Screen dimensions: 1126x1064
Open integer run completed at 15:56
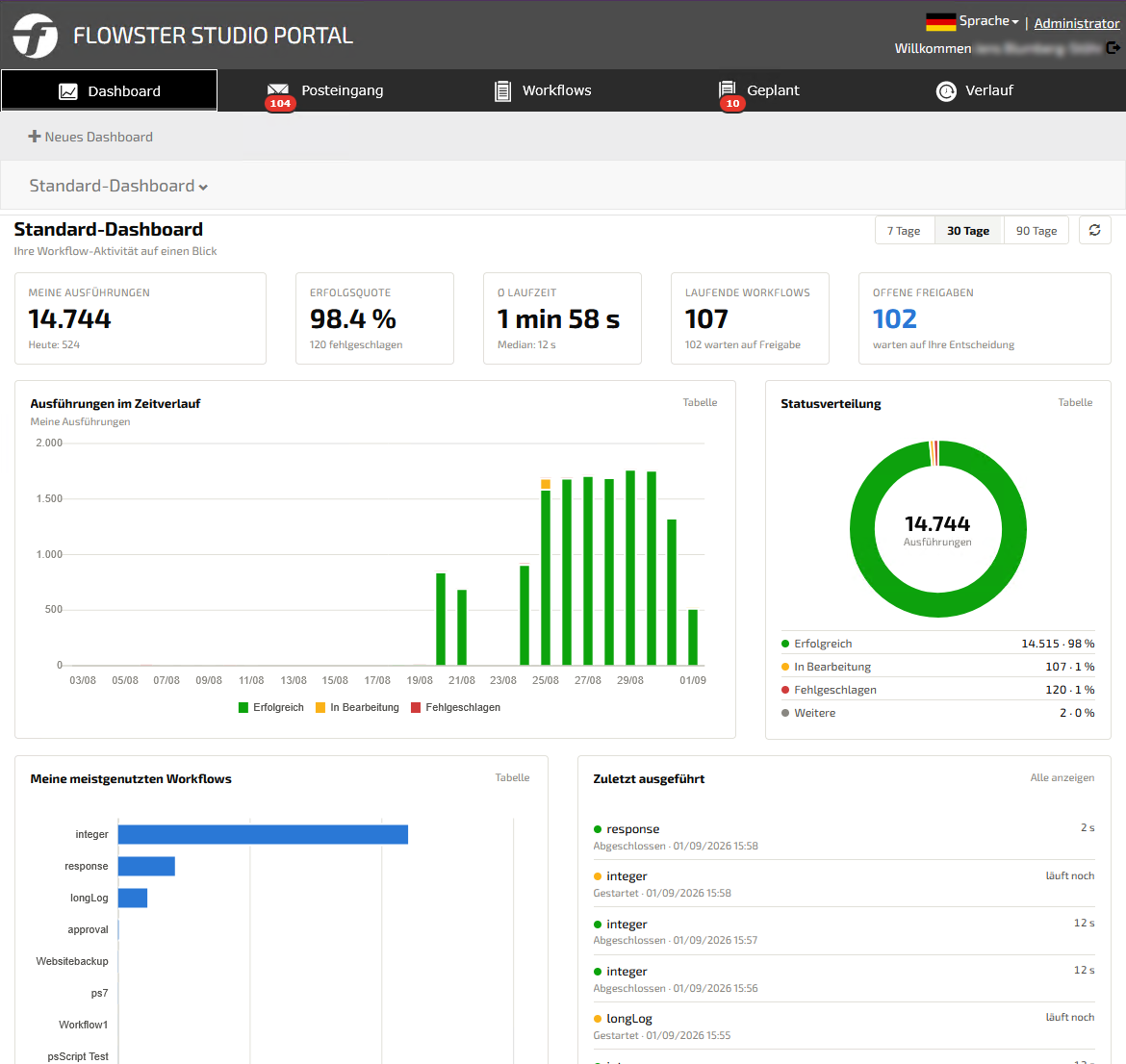point(844,978)
